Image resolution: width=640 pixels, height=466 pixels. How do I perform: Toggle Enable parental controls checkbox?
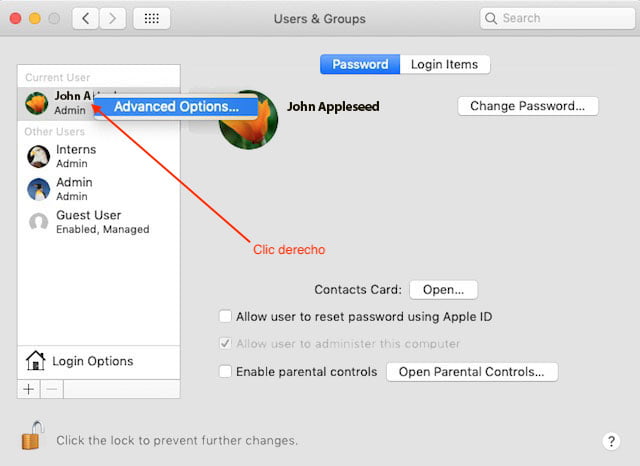point(225,372)
